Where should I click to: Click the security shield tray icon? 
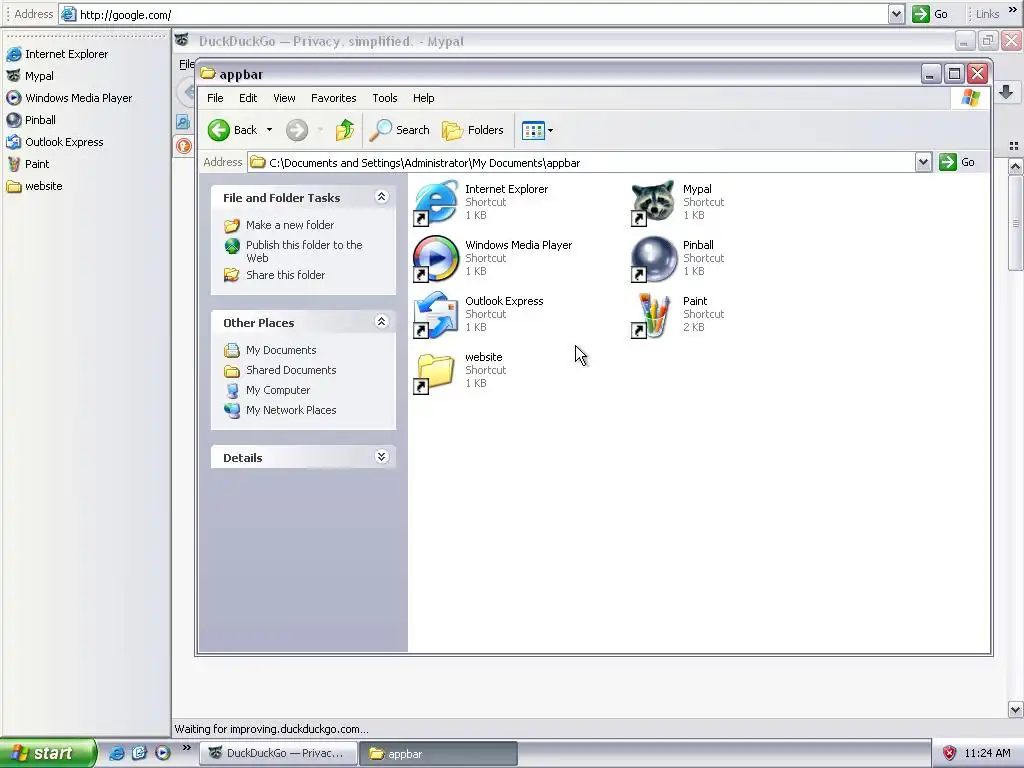click(950, 753)
